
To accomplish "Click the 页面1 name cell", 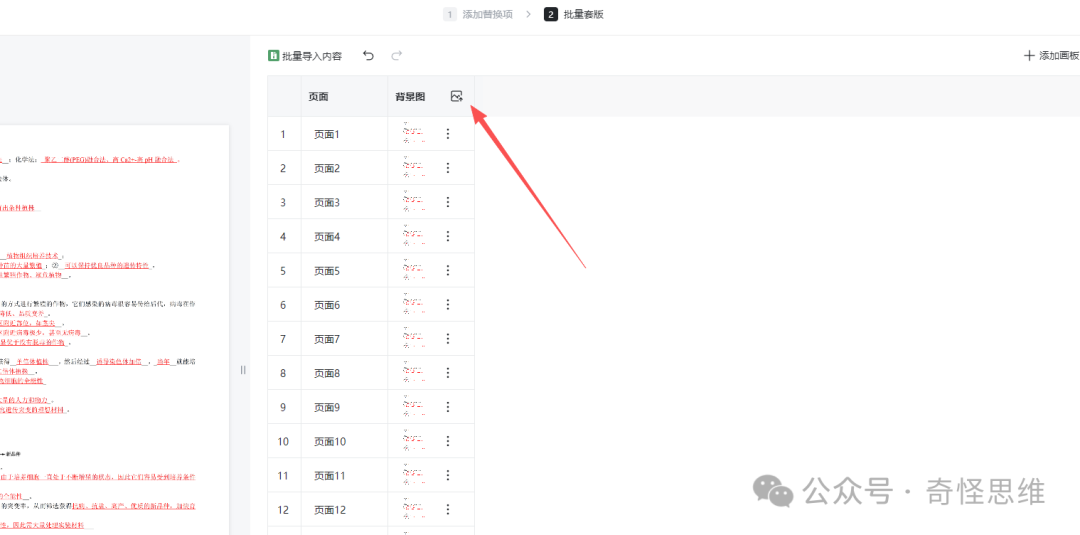I will (344, 134).
